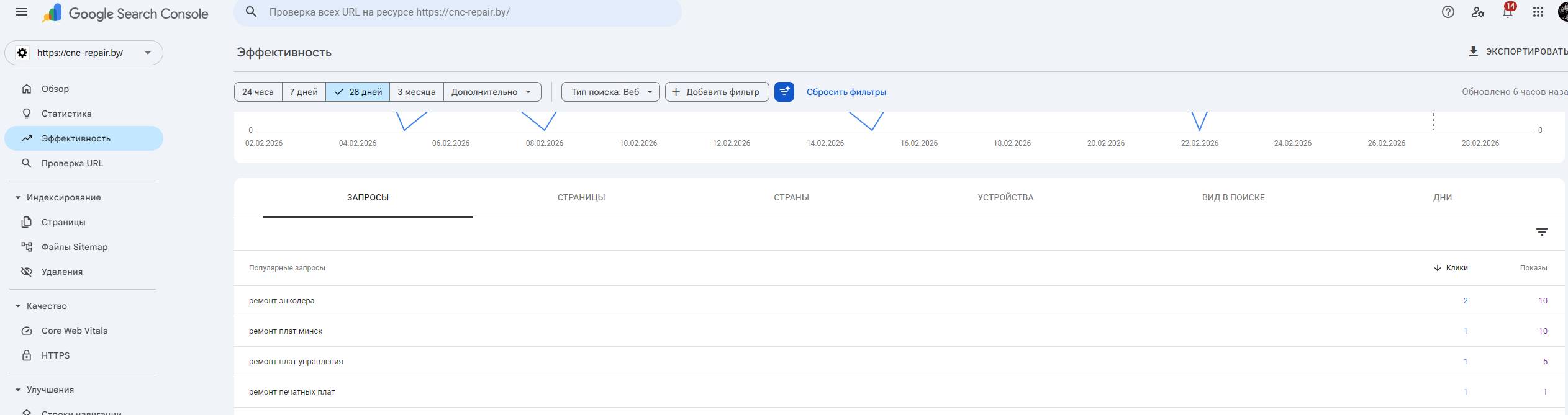
Task: Open the Дополнительно date range dropdown
Action: coord(491,92)
